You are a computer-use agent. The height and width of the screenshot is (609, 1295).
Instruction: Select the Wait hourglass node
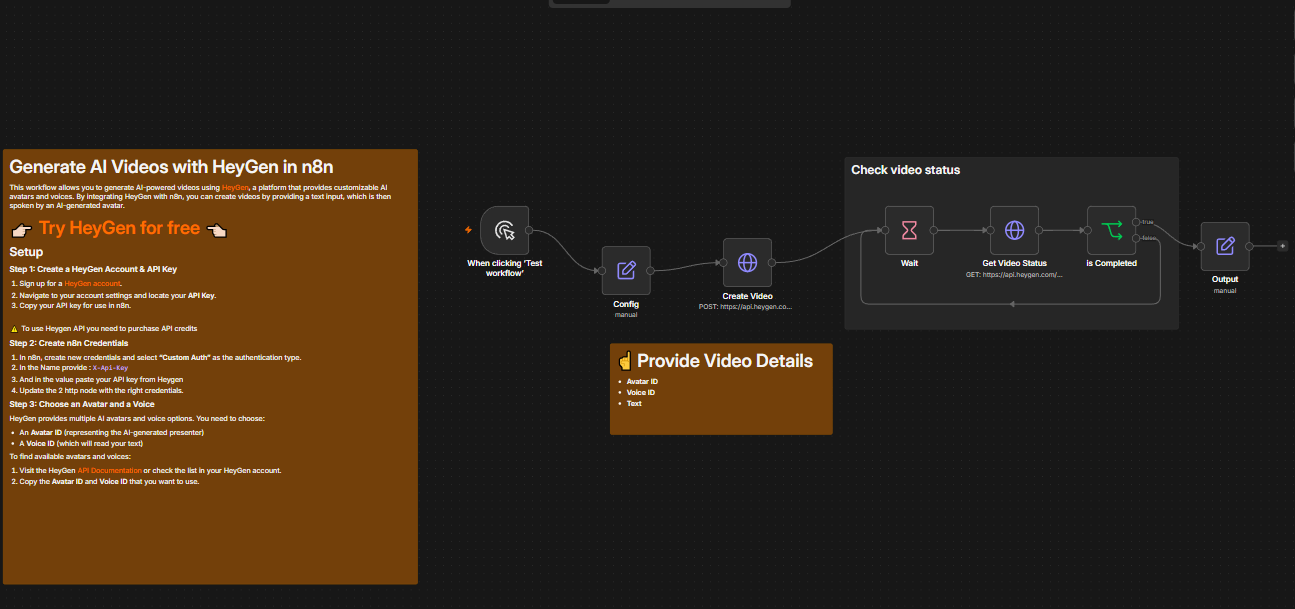(909, 230)
